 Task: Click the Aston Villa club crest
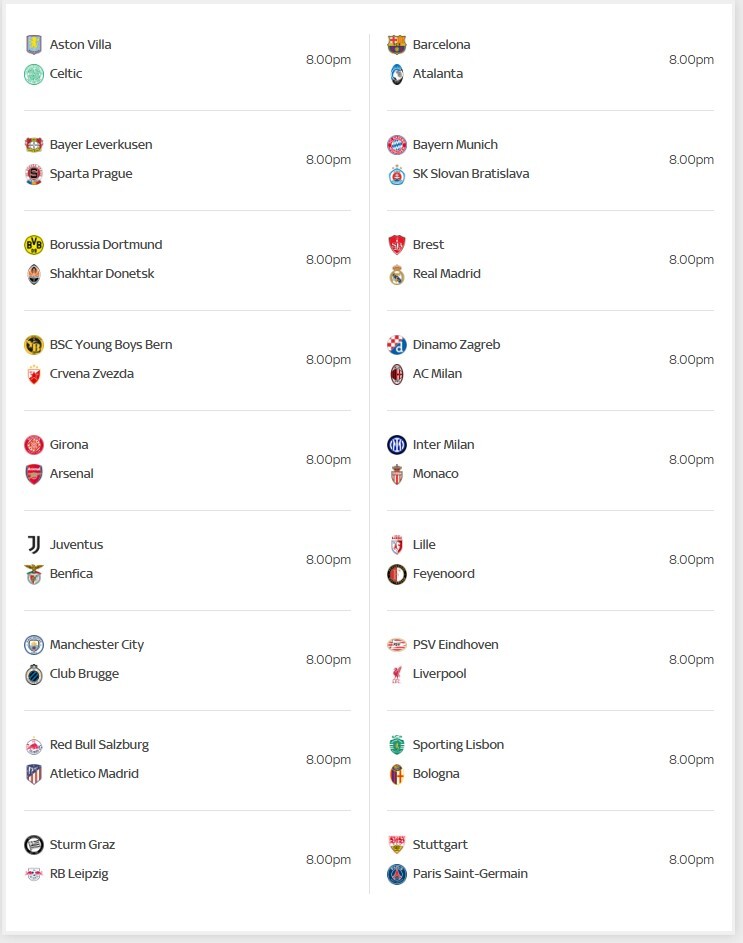click(34, 45)
